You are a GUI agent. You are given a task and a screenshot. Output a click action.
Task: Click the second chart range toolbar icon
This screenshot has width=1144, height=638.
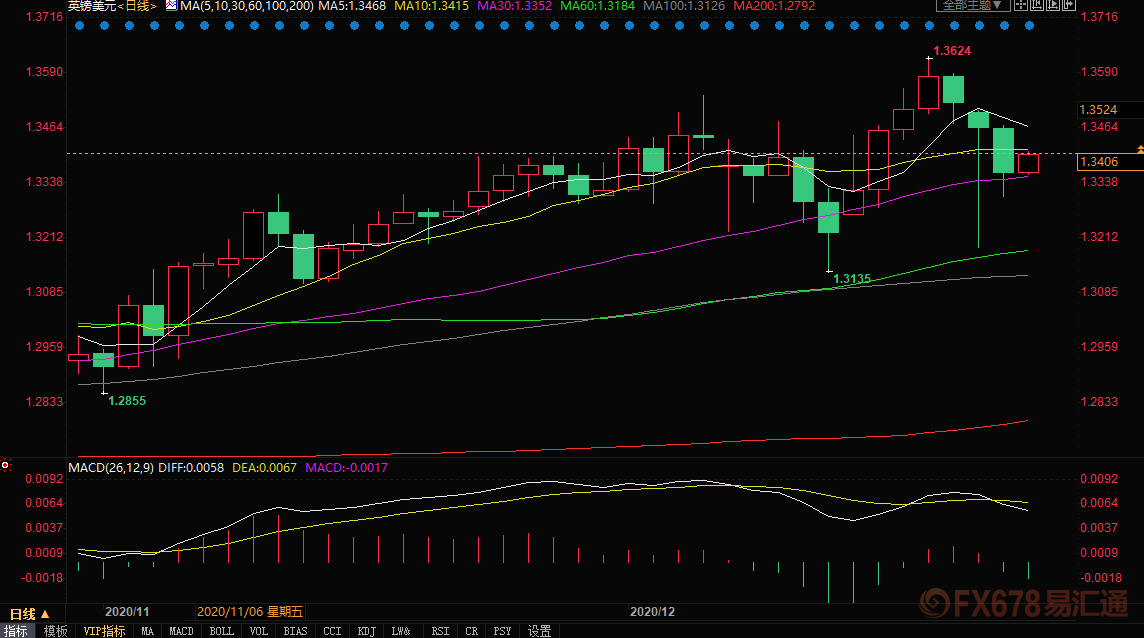[x=1037, y=5]
